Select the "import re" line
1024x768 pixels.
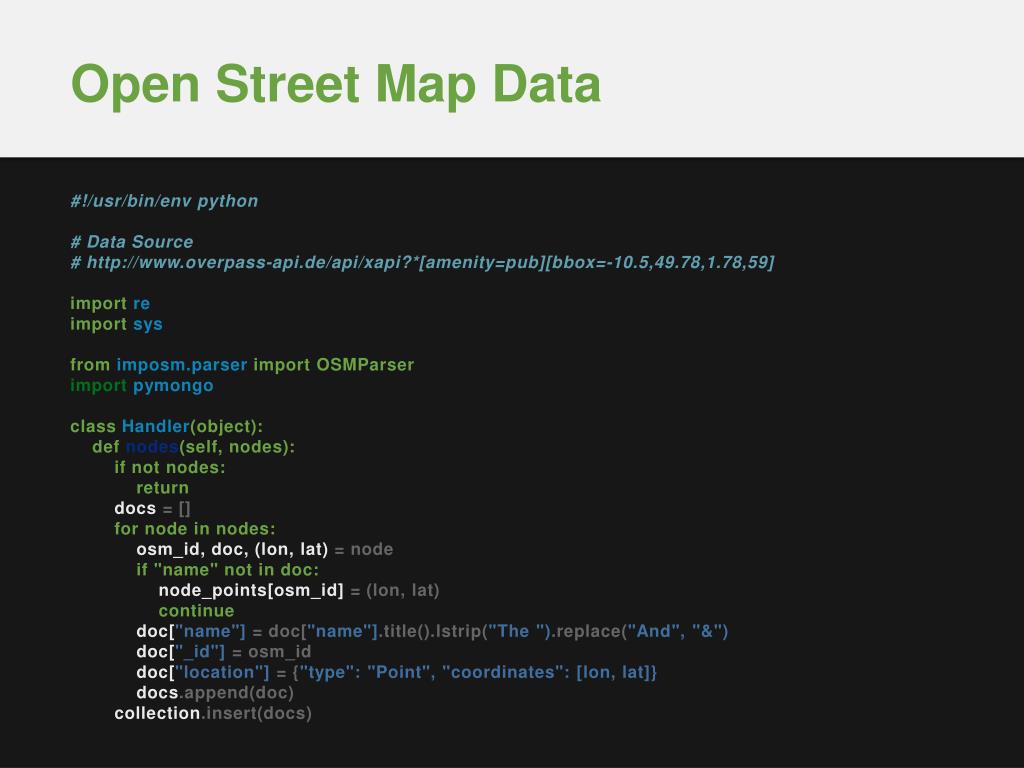[x=110, y=303]
